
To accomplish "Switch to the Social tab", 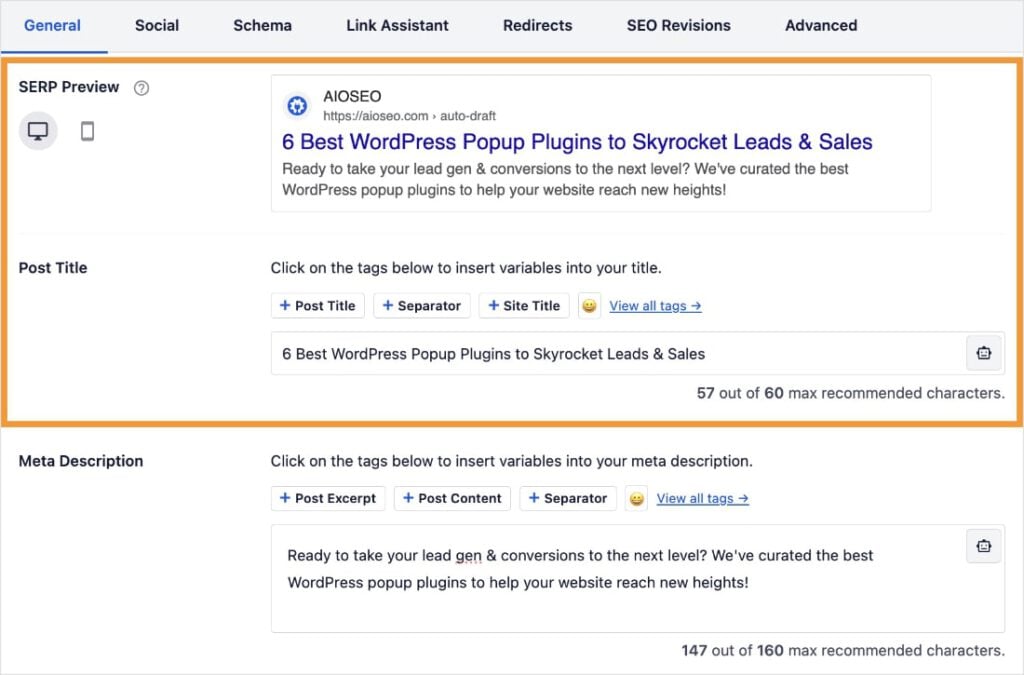I will pos(156,25).
